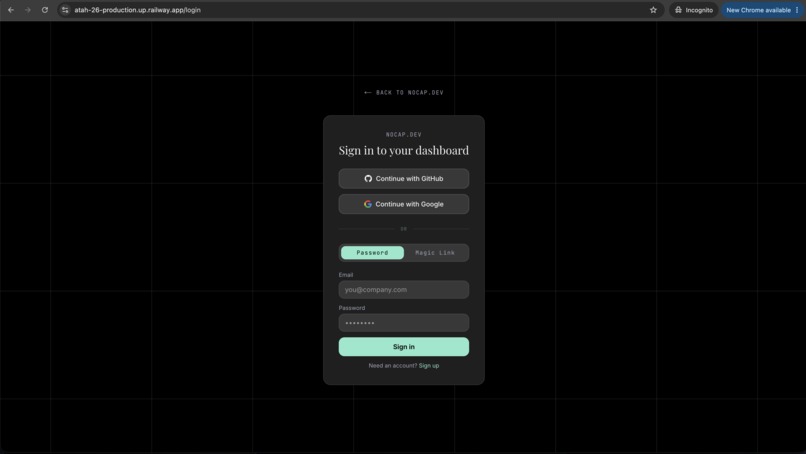This screenshot has width=806, height=454.
Task: Click the NOCAP.DEV label above heading
Action: (x=404, y=135)
